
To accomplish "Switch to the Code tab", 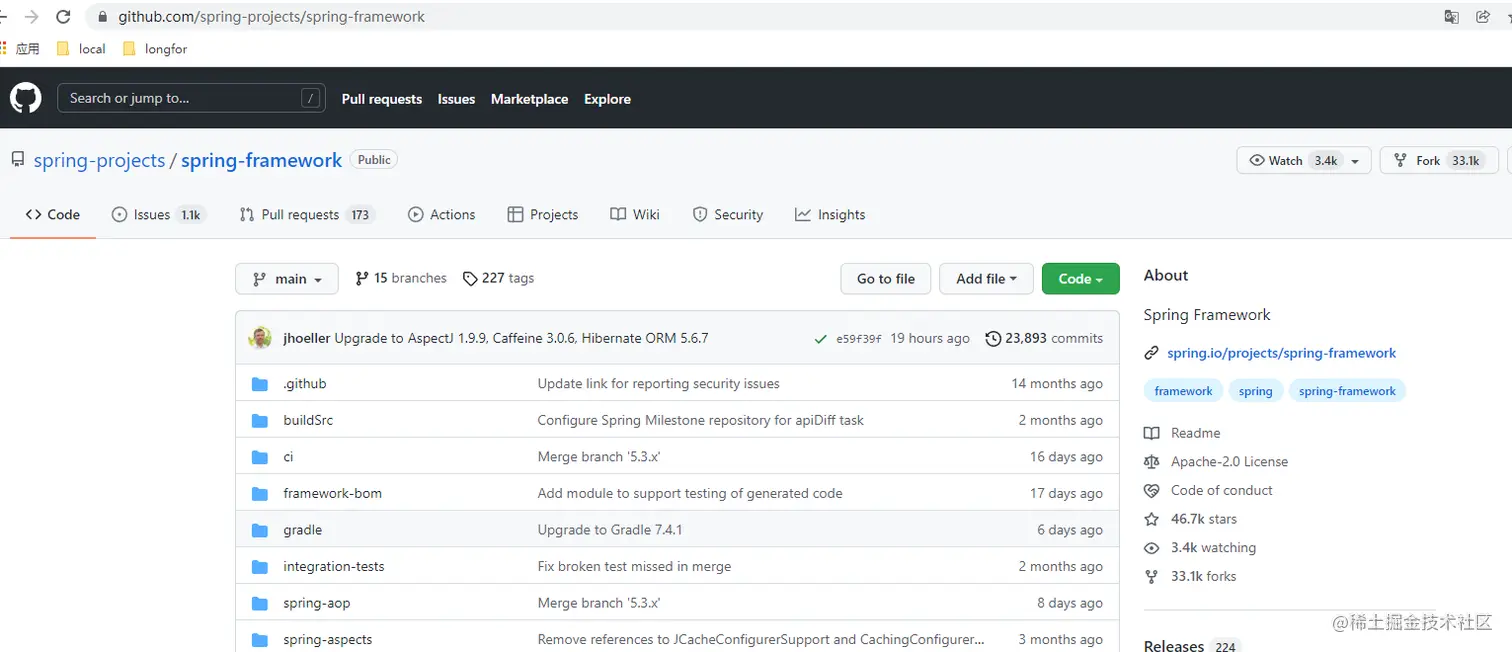I will (53, 214).
